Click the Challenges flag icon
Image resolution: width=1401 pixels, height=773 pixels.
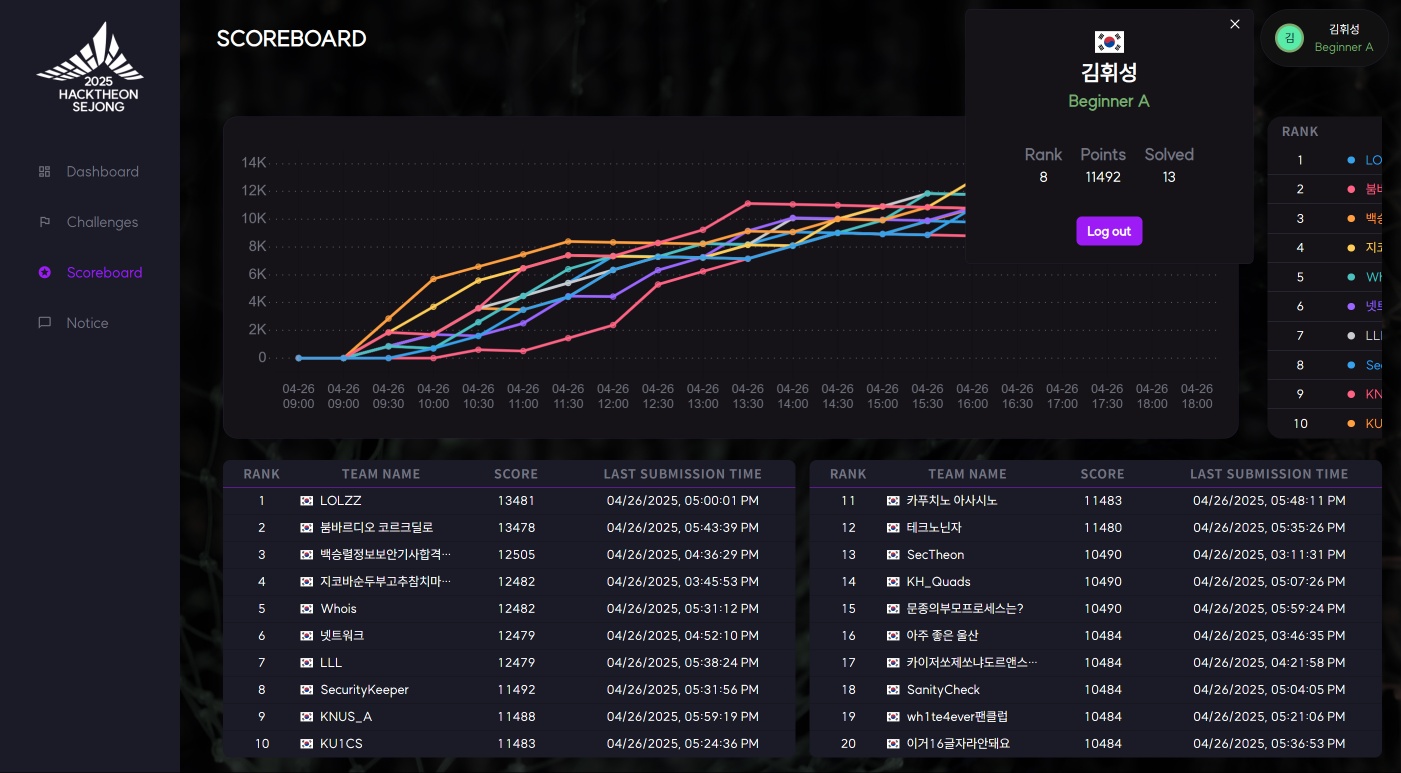[x=44, y=222]
